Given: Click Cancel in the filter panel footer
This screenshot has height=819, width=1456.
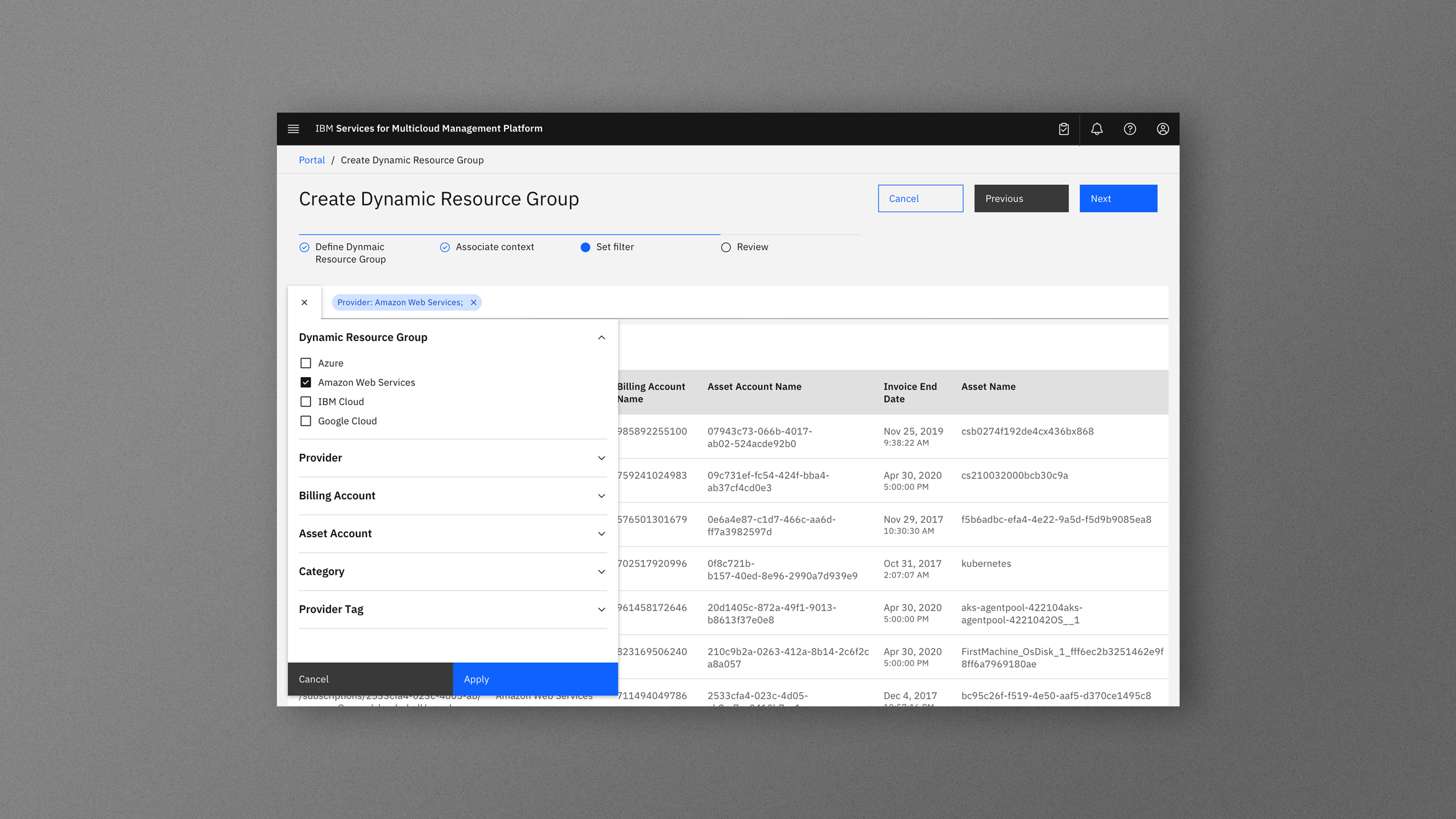Looking at the screenshot, I should click(x=370, y=679).
